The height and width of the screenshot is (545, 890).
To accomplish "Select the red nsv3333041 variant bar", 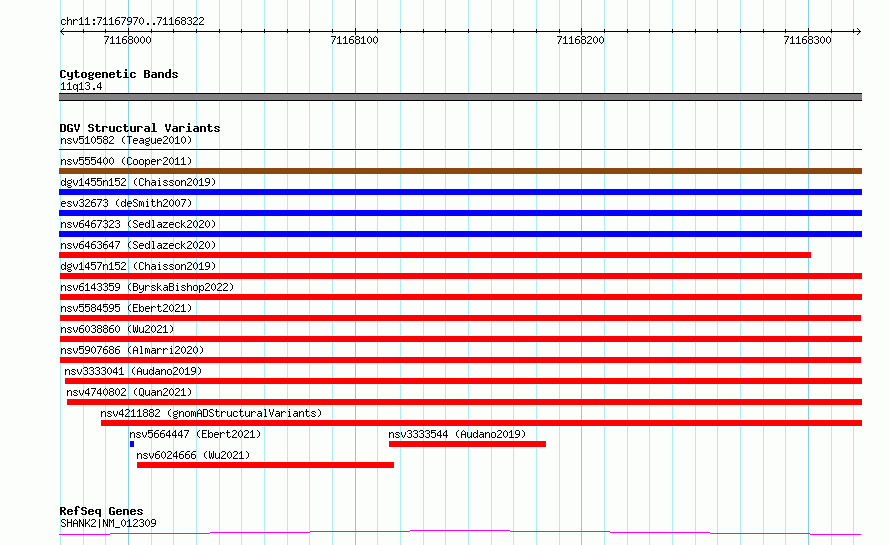I will (463, 381).
